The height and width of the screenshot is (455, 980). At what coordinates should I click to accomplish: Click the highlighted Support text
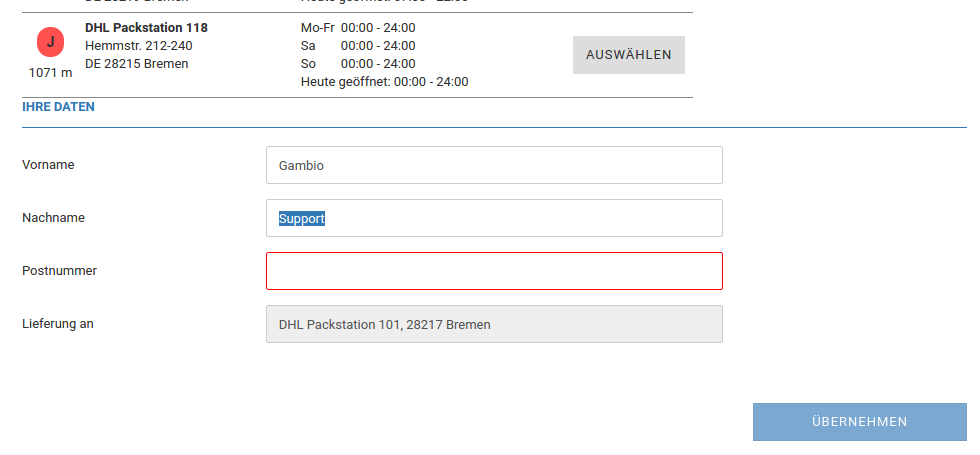[x=302, y=218]
